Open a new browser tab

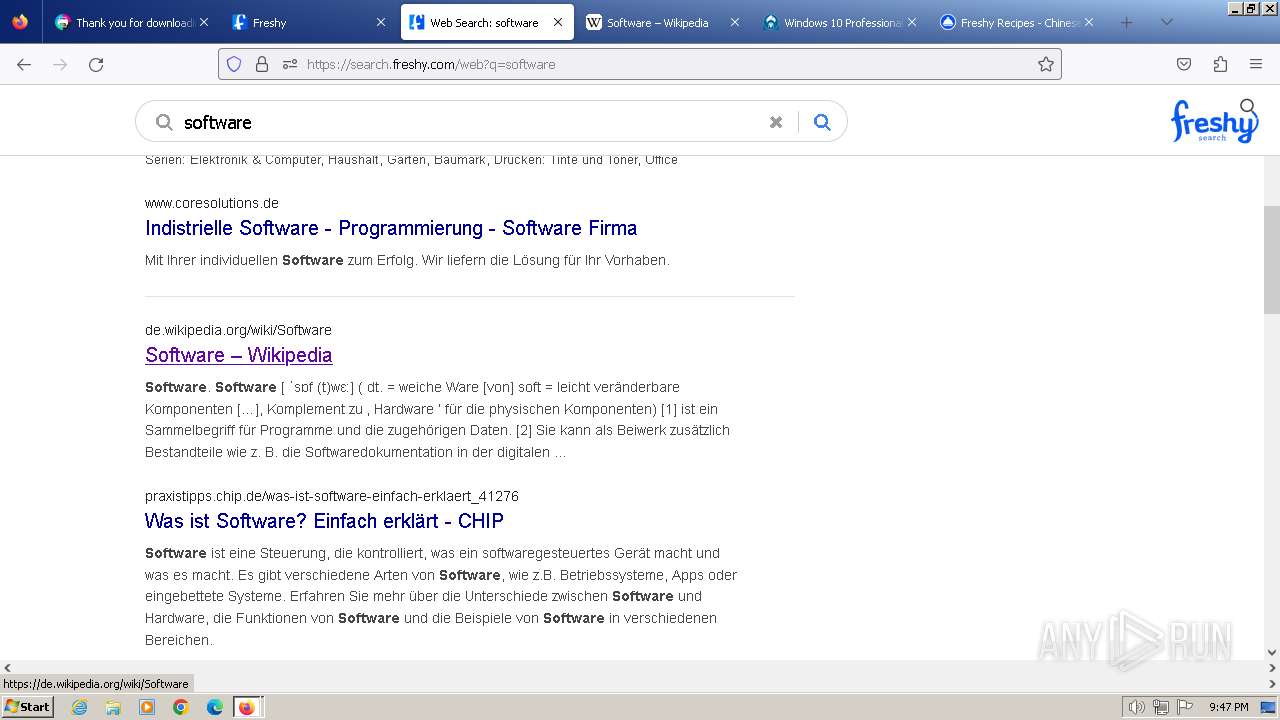(x=1127, y=22)
